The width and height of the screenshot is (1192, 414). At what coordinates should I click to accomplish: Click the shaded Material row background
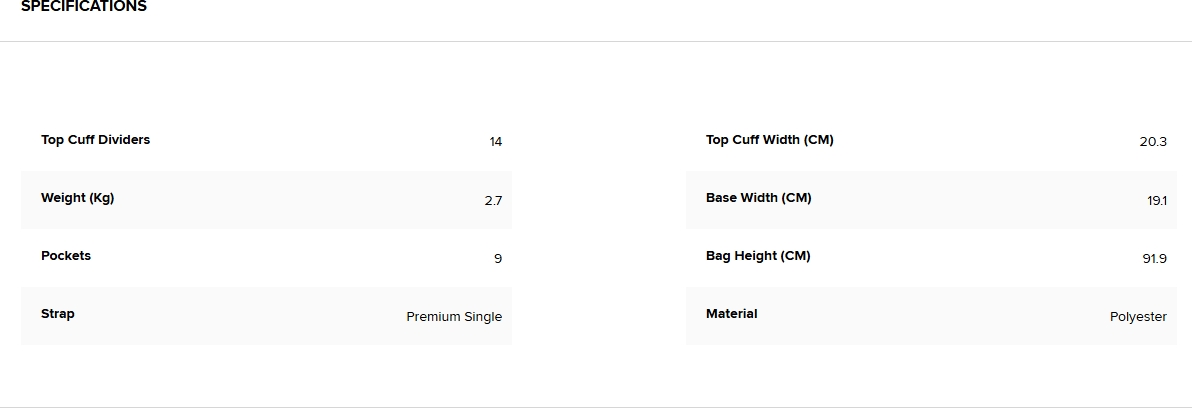click(x=930, y=316)
